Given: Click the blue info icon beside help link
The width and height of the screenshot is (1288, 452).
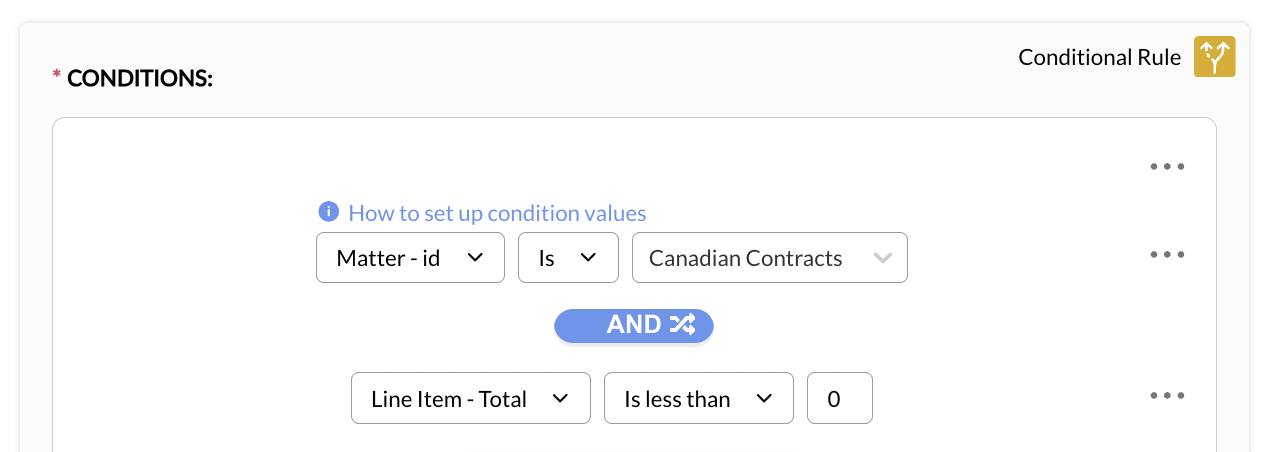Looking at the screenshot, I should point(328,212).
